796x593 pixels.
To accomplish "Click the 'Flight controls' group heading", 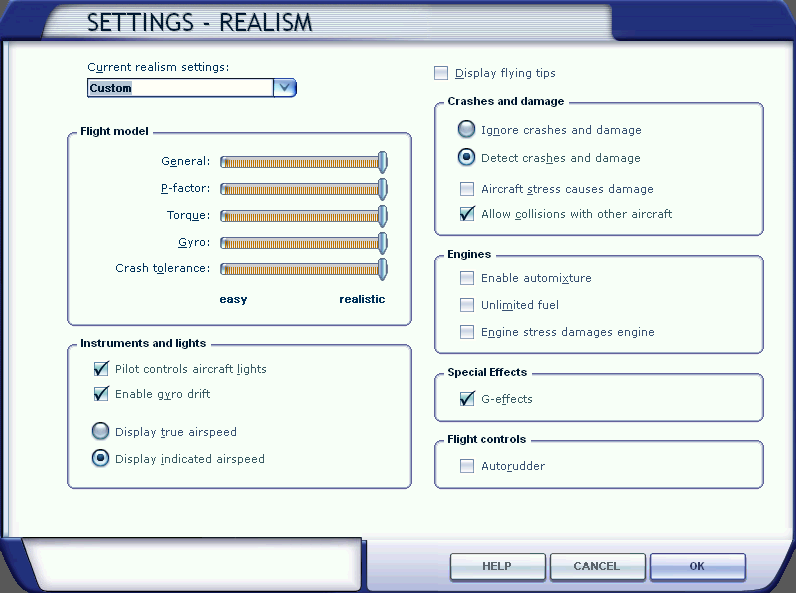I will pyautogui.click(x=486, y=439).
